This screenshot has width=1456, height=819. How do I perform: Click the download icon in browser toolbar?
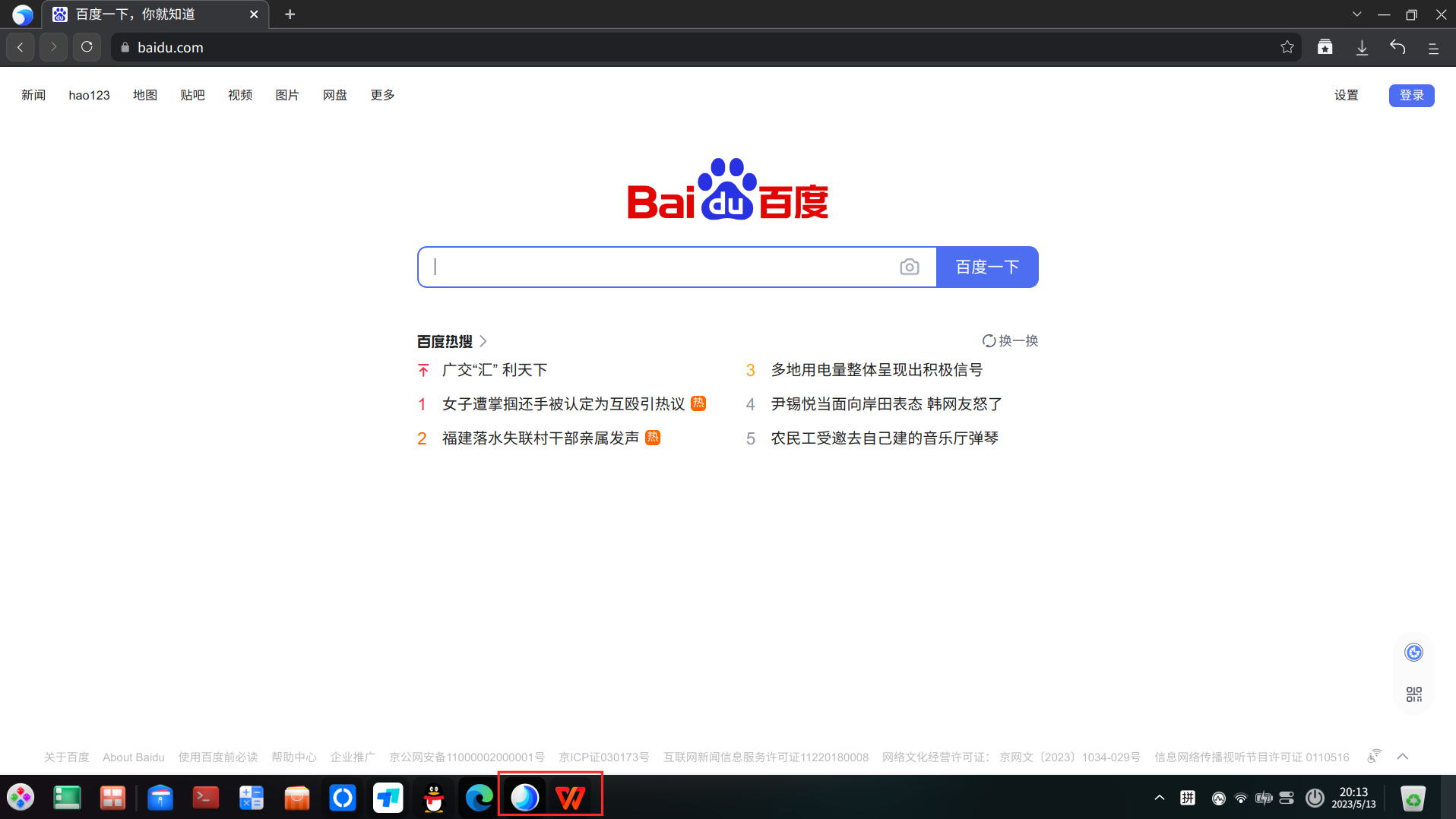1362,47
